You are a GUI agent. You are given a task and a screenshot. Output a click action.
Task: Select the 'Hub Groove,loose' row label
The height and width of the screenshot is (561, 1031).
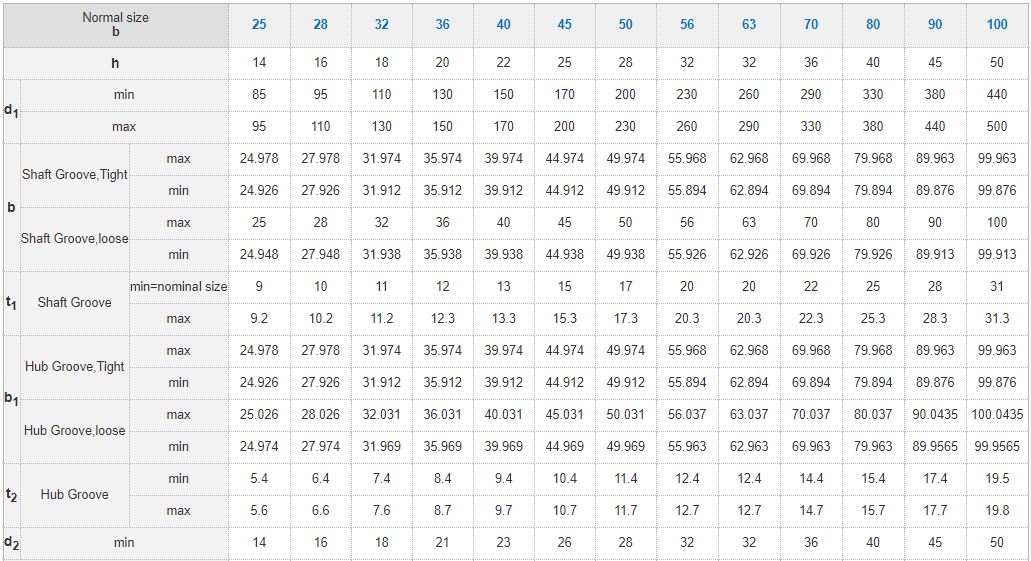click(x=75, y=430)
